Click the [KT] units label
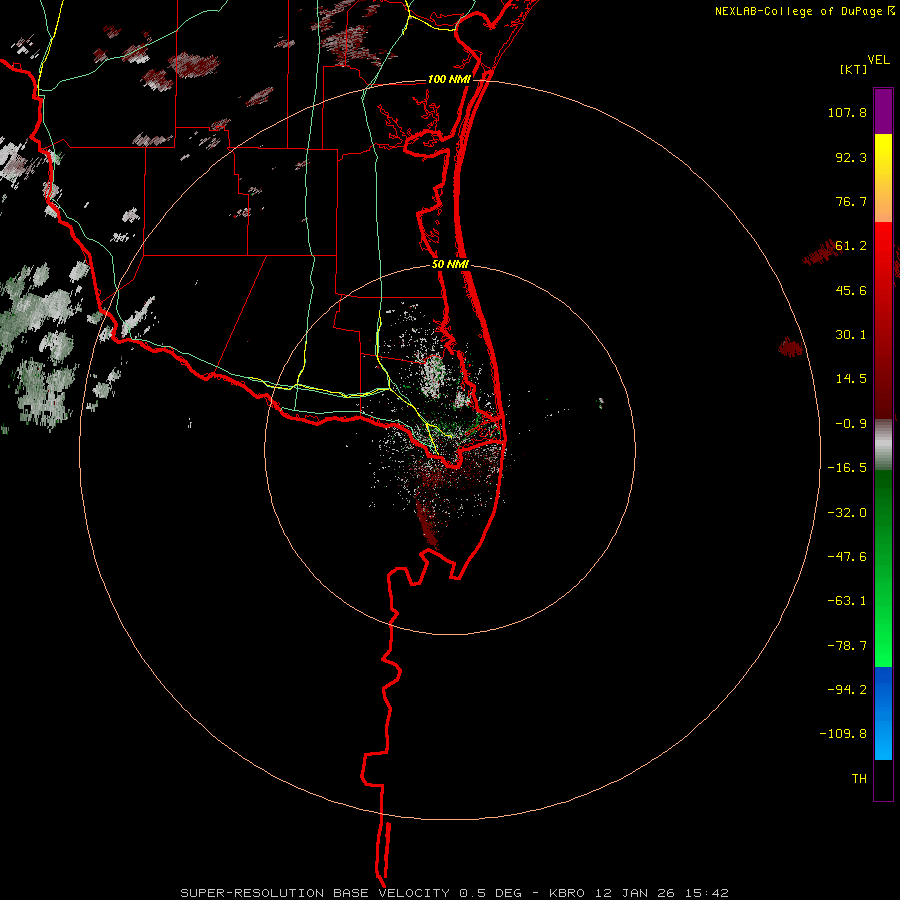Screen dimensions: 900x900 (x=854, y=69)
